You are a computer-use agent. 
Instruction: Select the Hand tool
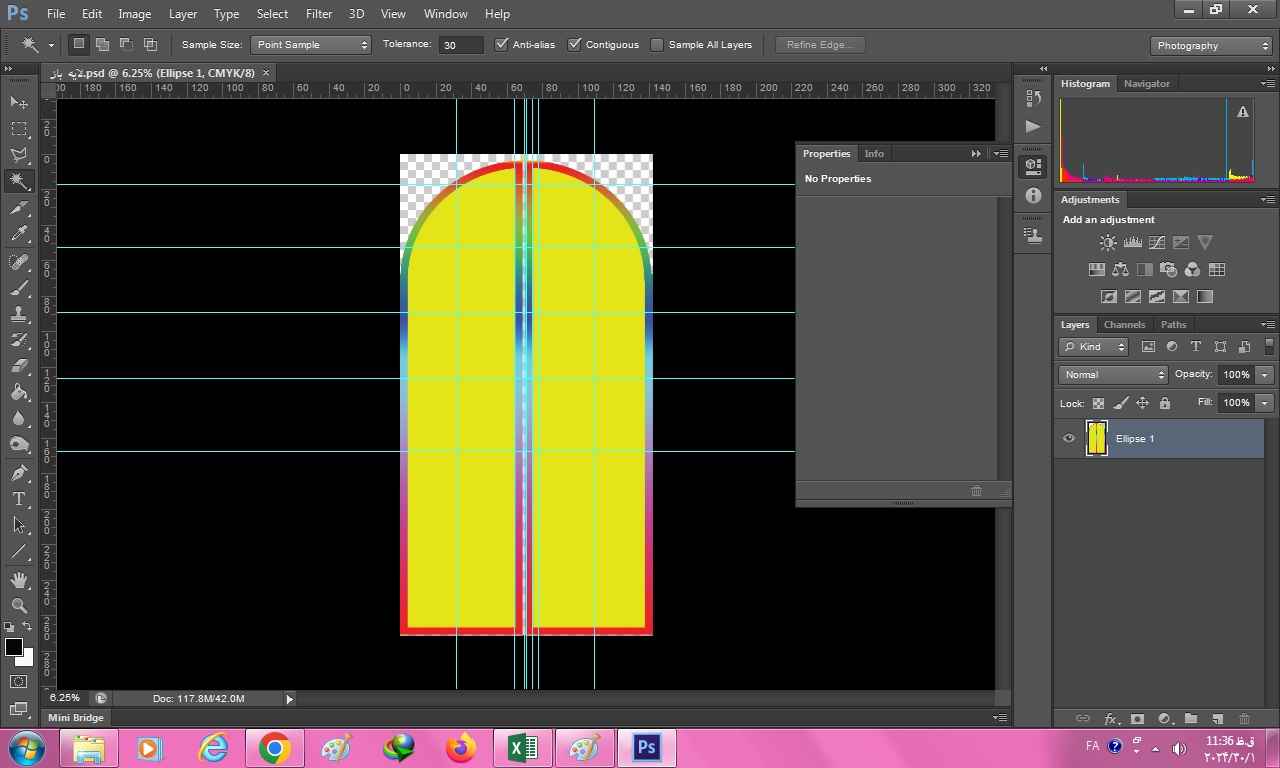[x=19, y=579]
